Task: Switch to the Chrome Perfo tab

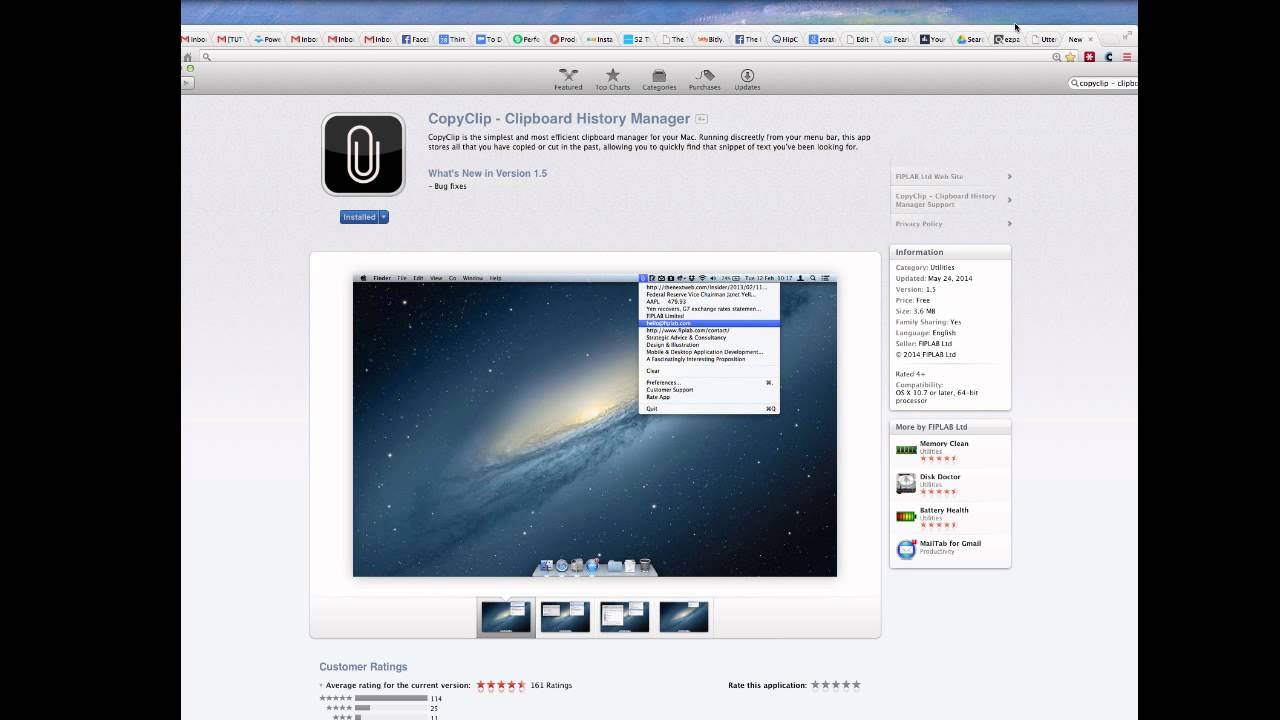Action: [x=527, y=39]
